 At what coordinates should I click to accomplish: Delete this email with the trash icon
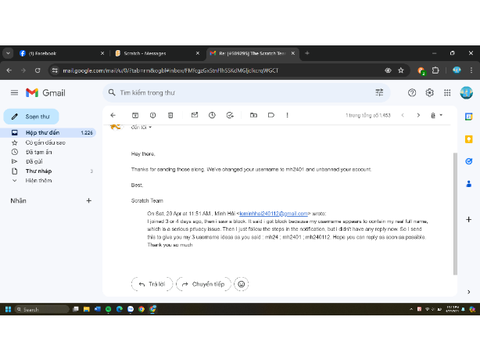point(170,115)
